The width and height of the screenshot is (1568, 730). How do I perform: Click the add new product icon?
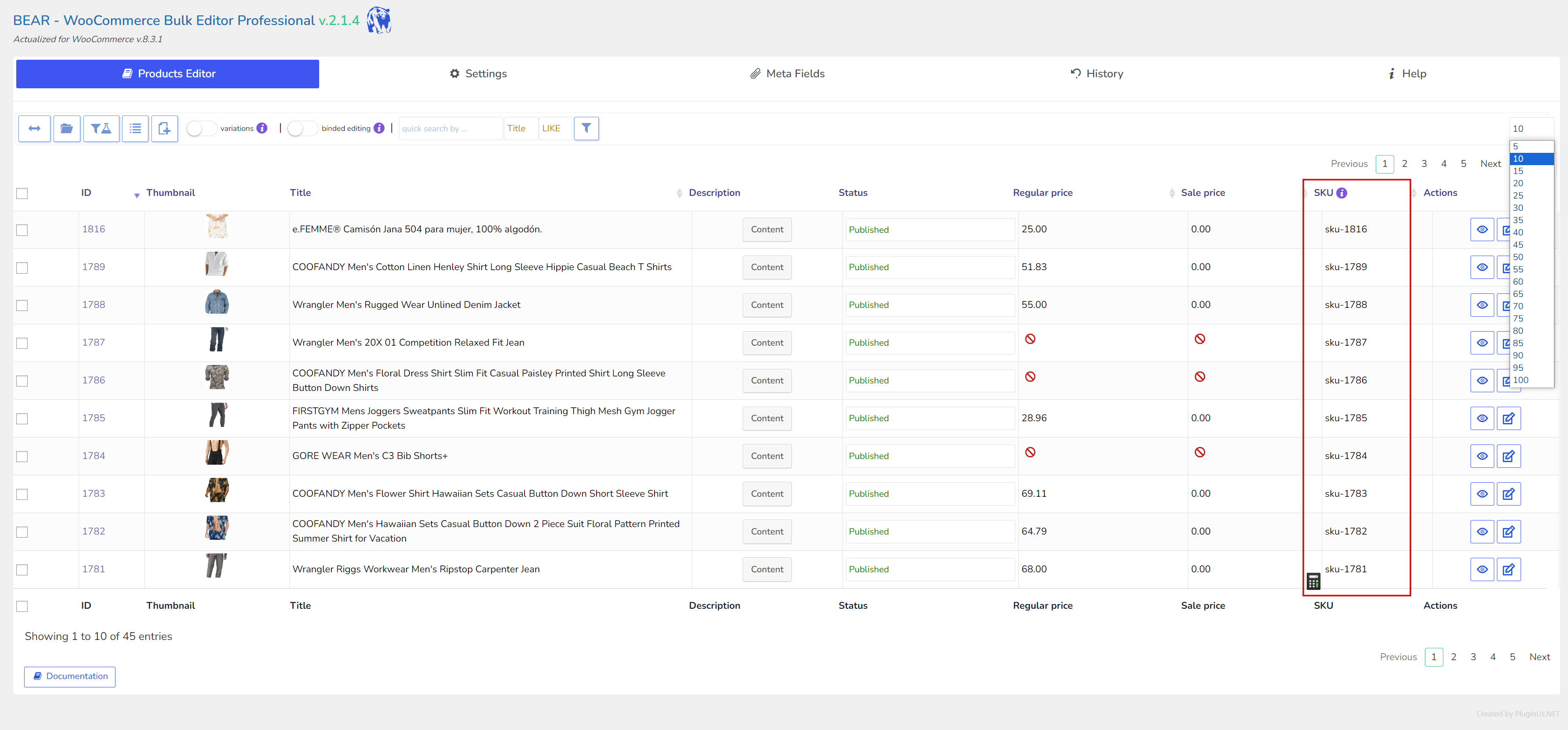point(164,128)
